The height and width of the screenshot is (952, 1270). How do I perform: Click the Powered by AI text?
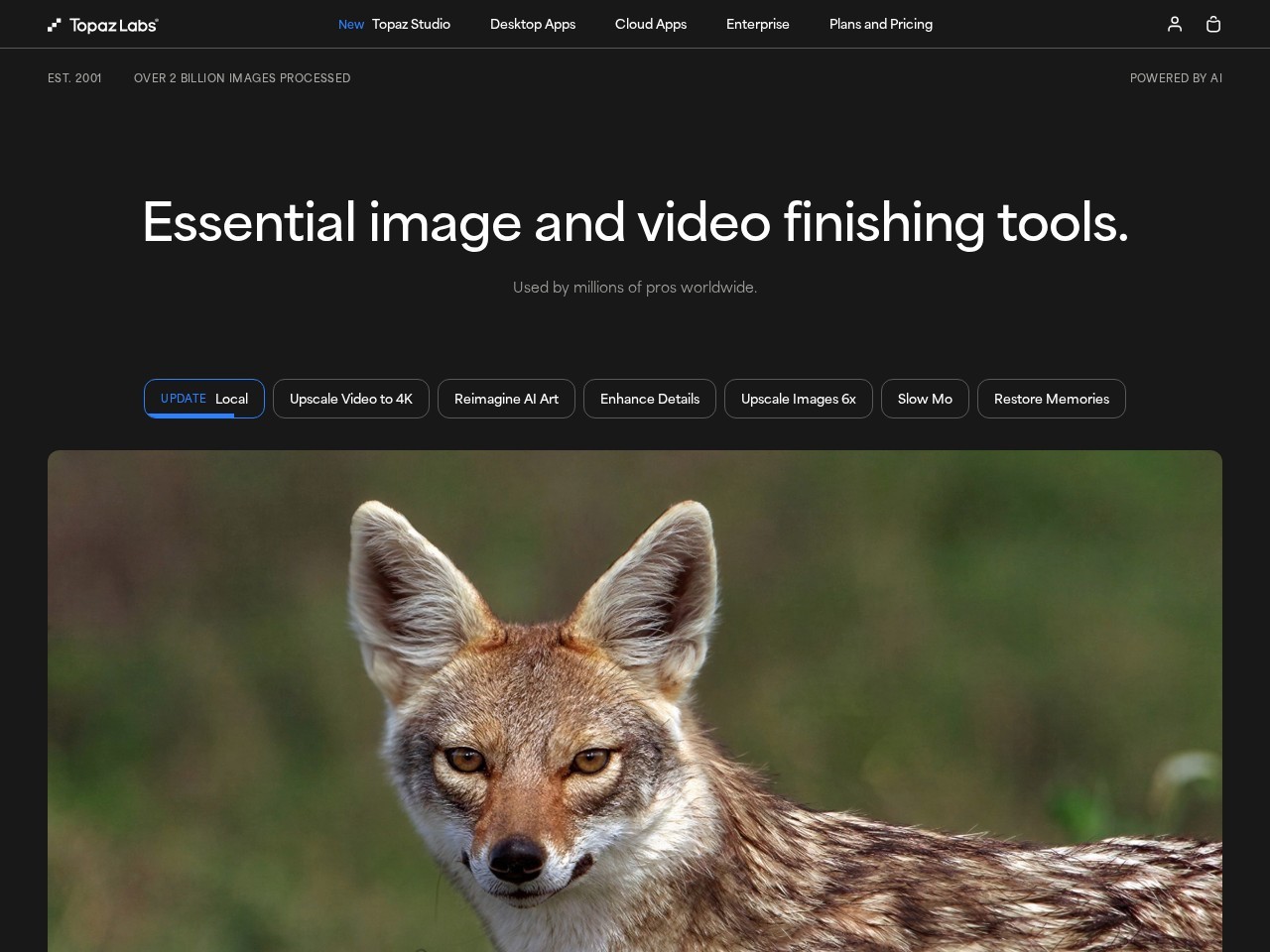pos(1176,78)
